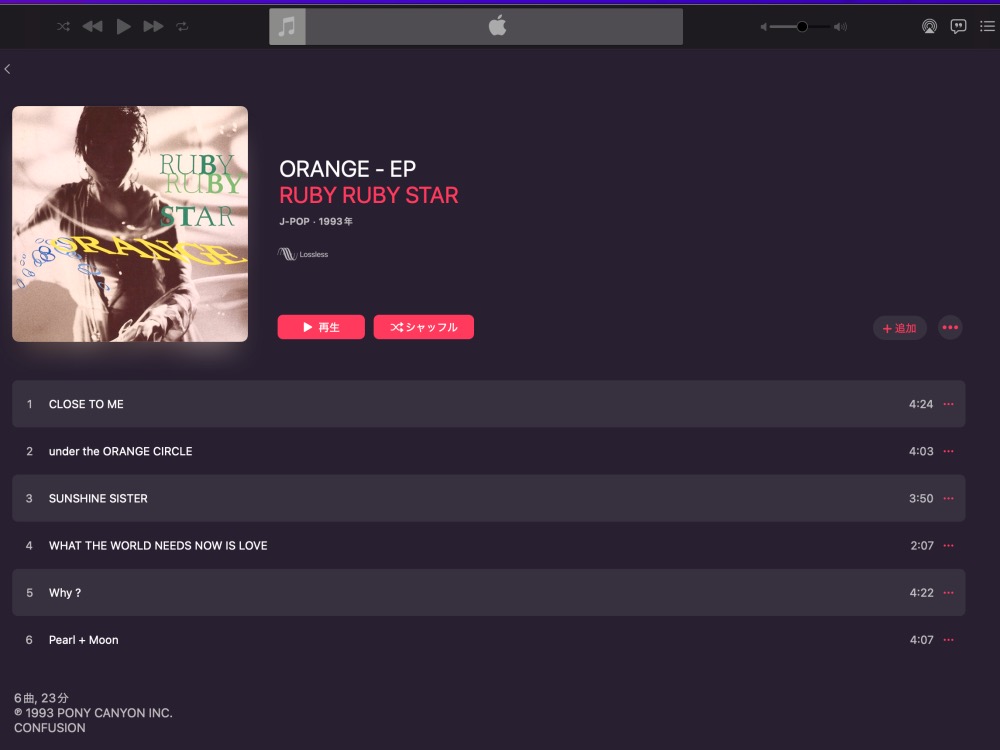Skip back to previous track
1000x750 pixels.
92,26
